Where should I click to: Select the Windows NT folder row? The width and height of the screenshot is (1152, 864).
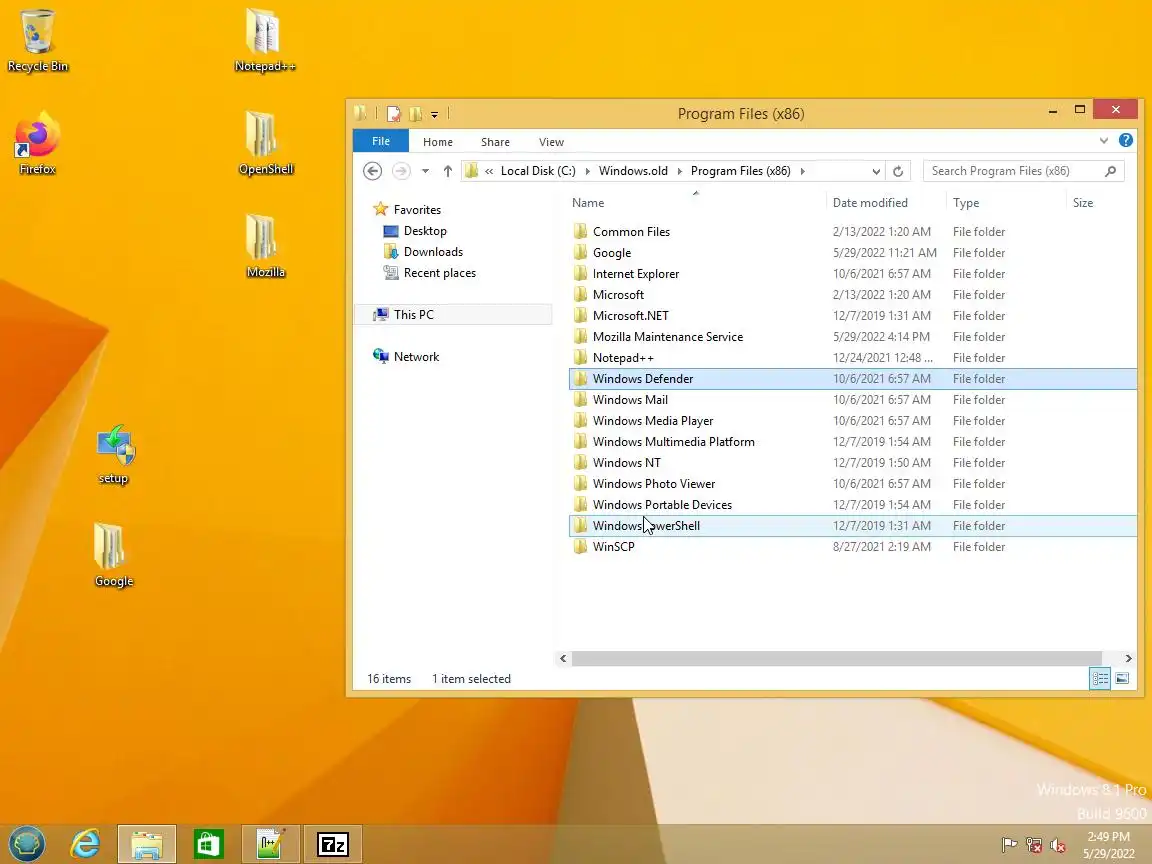[x=852, y=463]
